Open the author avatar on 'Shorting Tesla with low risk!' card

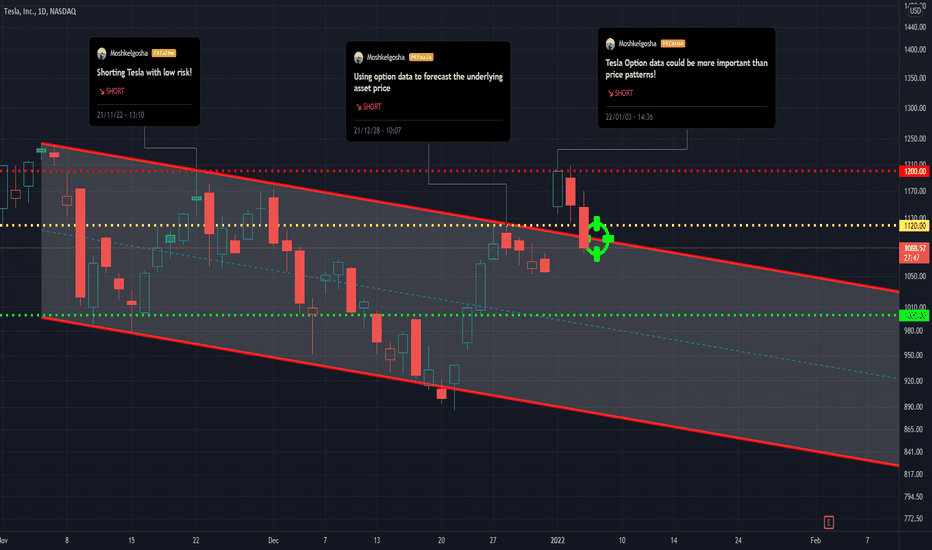point(102,54)
